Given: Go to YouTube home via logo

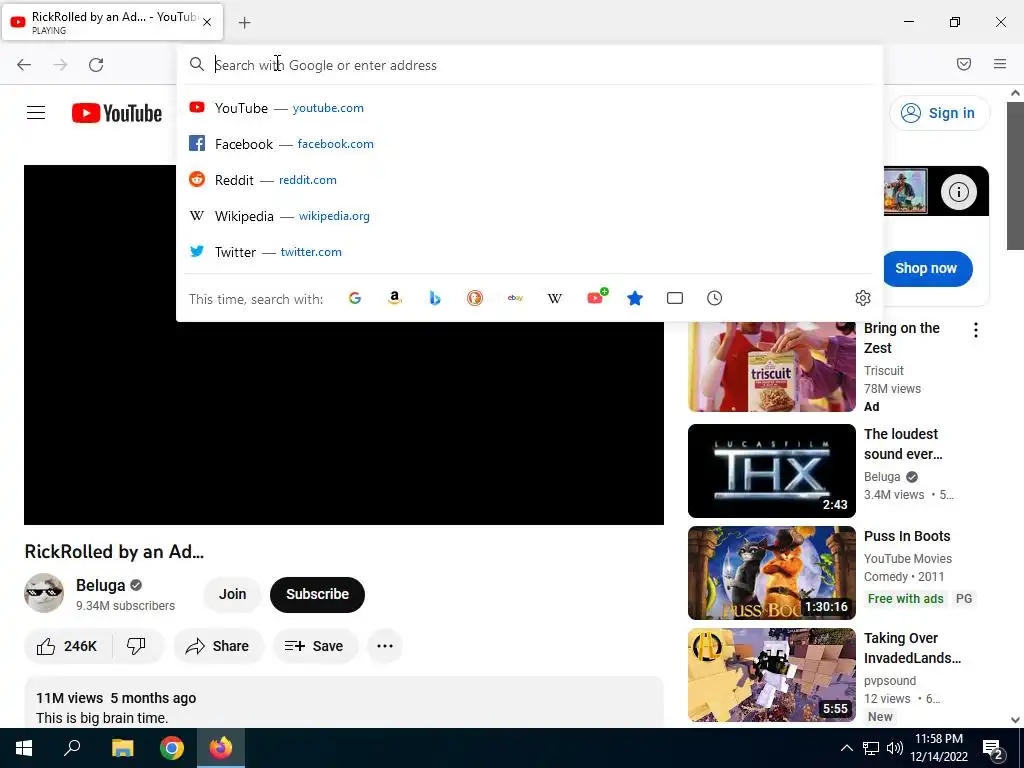Looking at the screenshot, I should click(117, 113).
